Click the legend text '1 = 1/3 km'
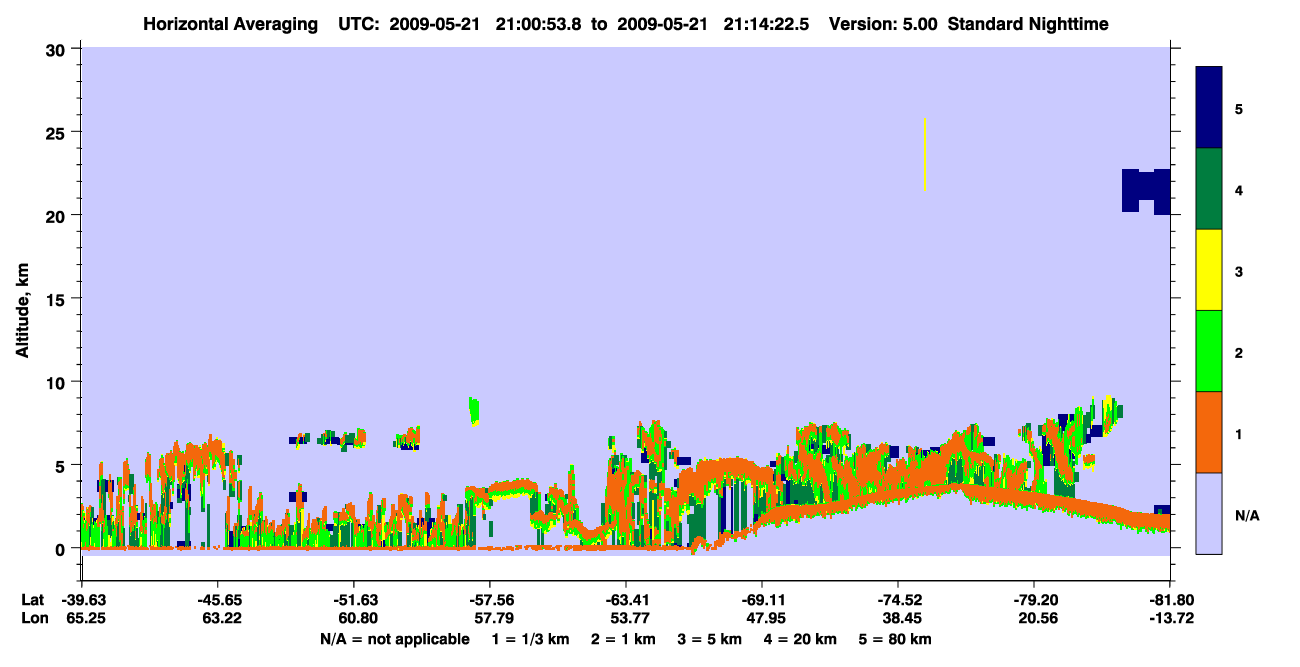 [x=531, y=639]
